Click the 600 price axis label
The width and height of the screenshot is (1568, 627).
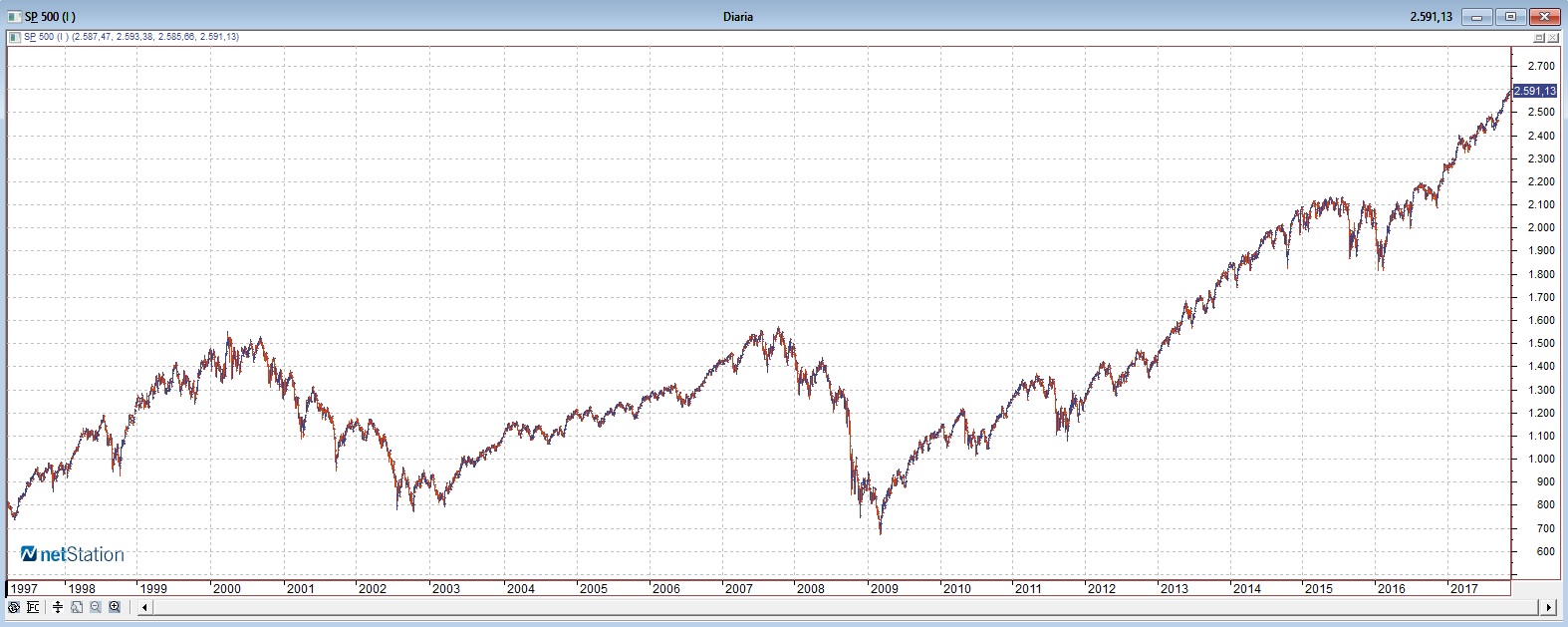pyautogui.click(x=1544, y=551)
